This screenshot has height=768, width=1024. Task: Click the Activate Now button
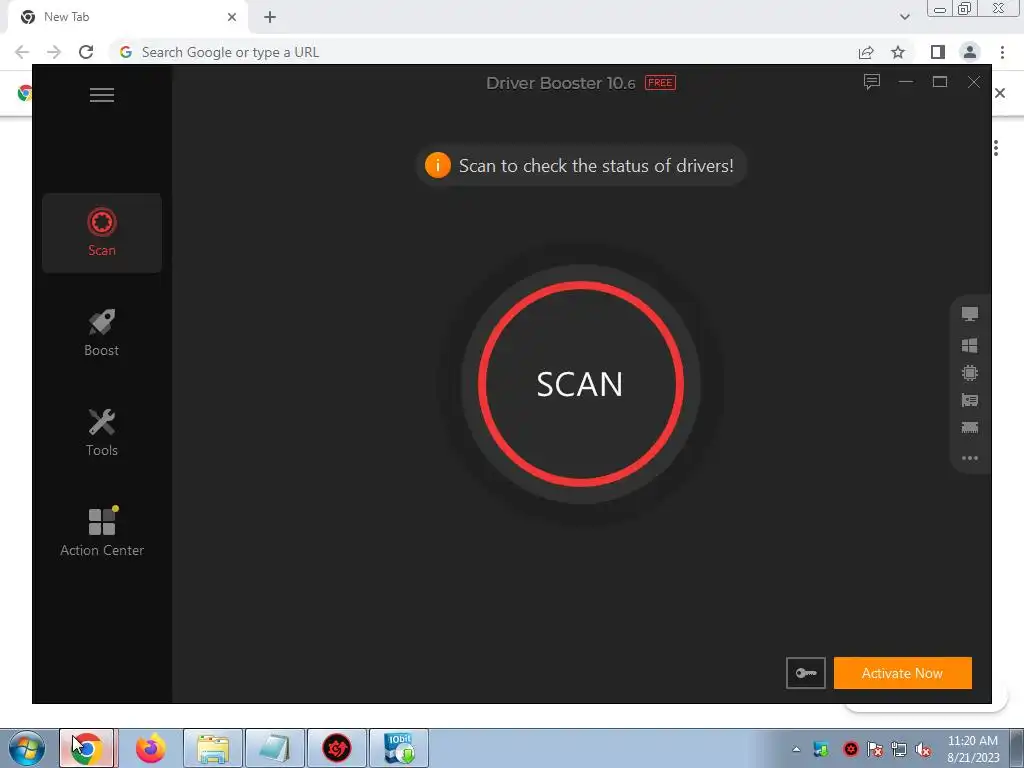coord(903,673)
